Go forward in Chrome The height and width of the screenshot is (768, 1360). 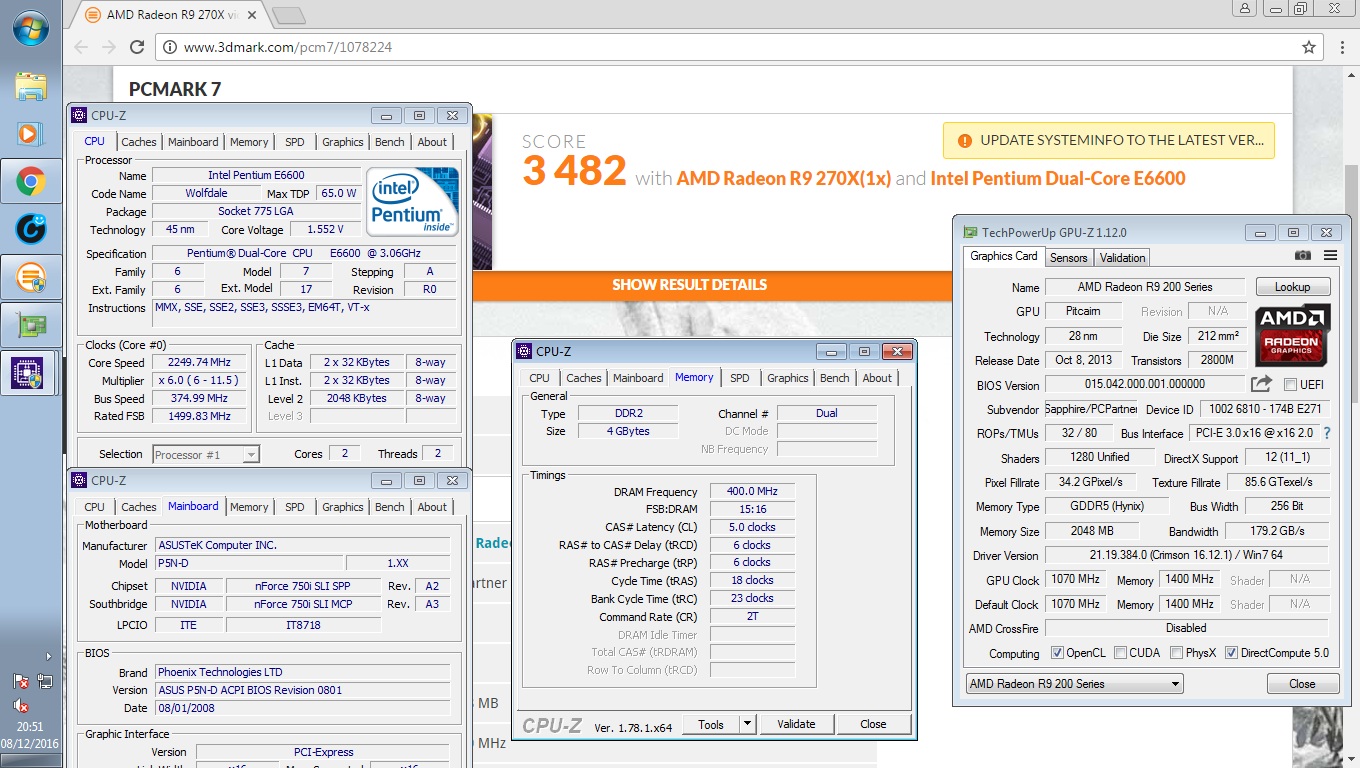tap(109, 47)
